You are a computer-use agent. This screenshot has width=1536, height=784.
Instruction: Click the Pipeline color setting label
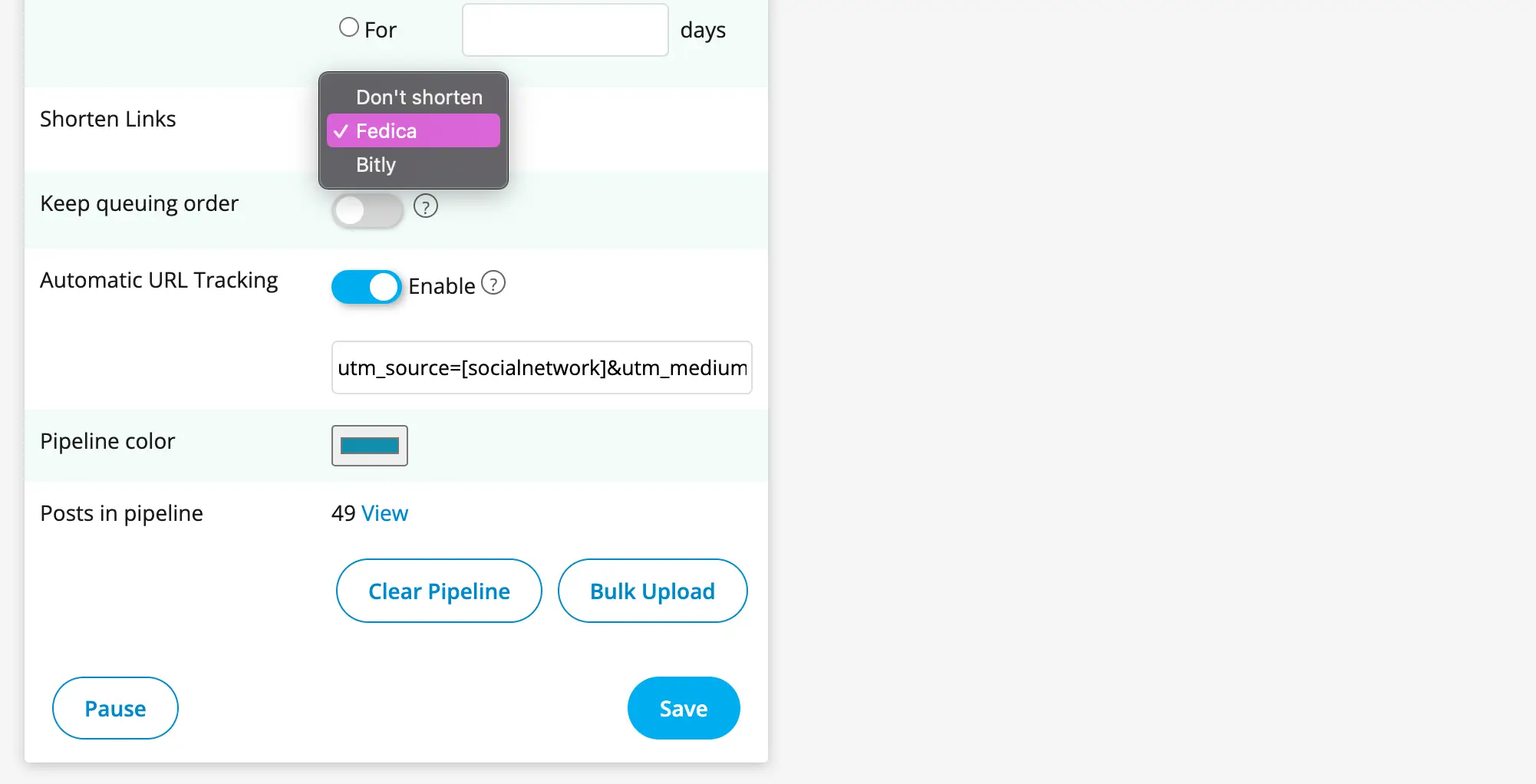tap(107, 441)
